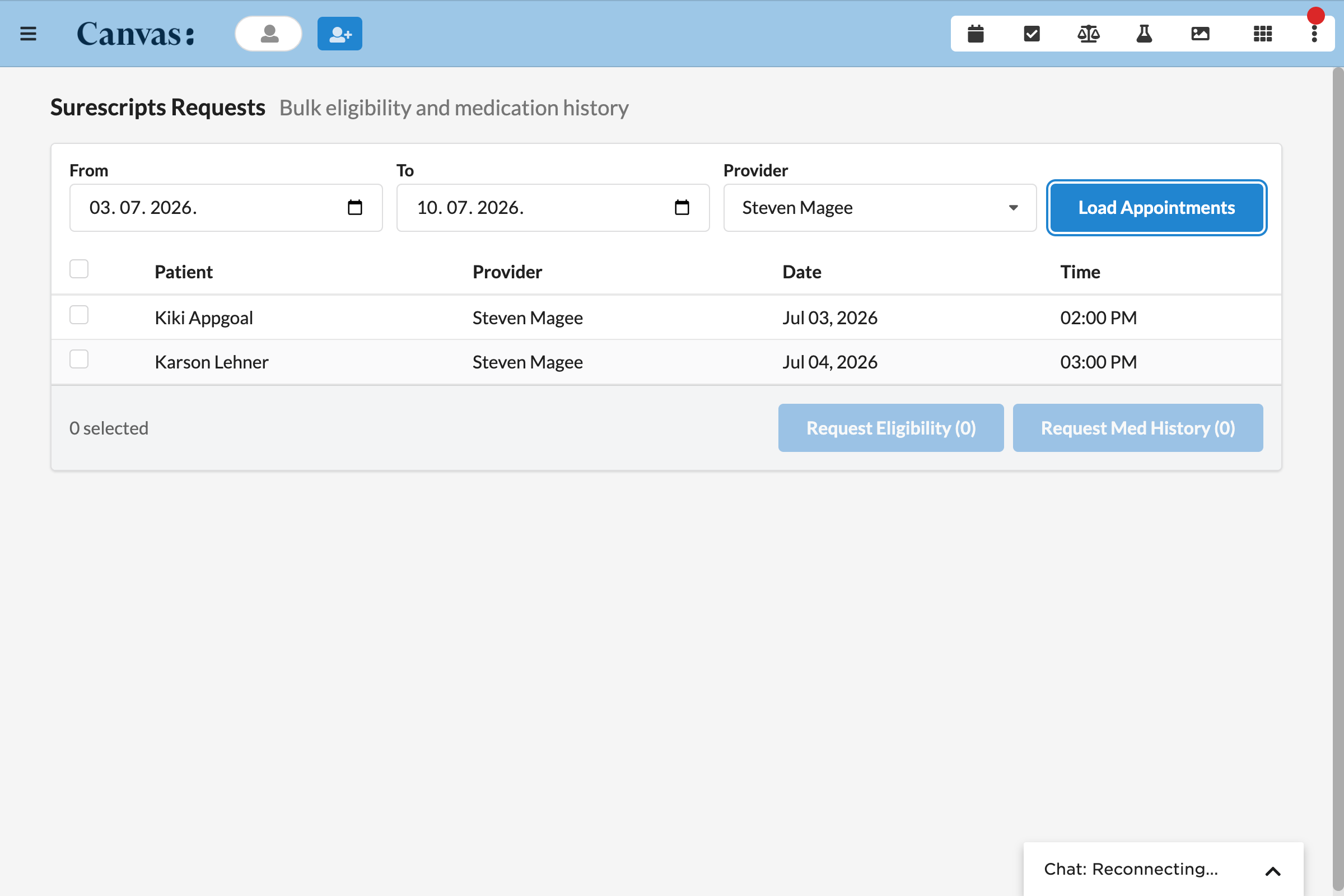
Task: Click the Canvas logo
Action: (x=136, y=34)
